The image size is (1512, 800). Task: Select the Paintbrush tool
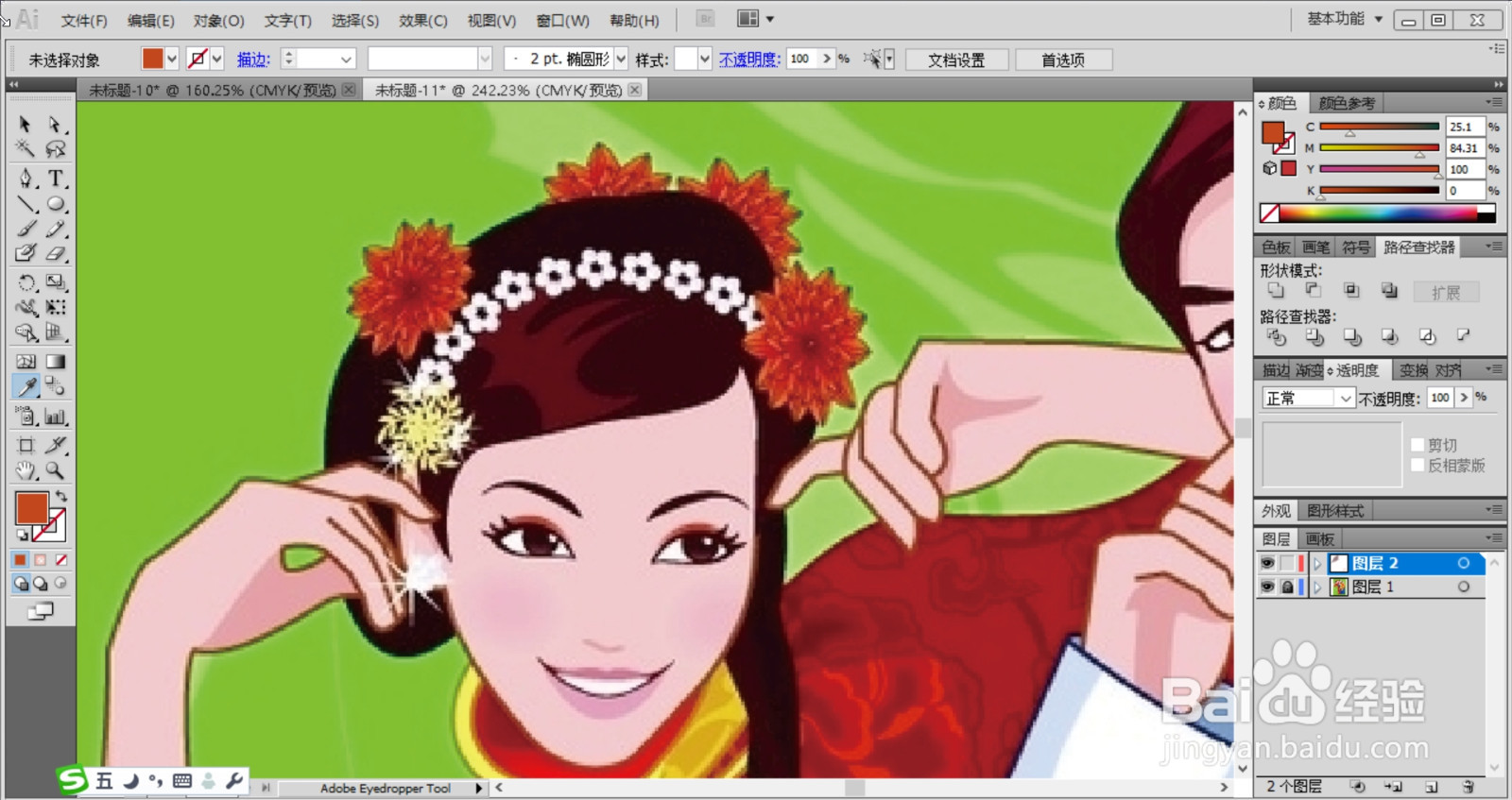click(x=26, y=229)
